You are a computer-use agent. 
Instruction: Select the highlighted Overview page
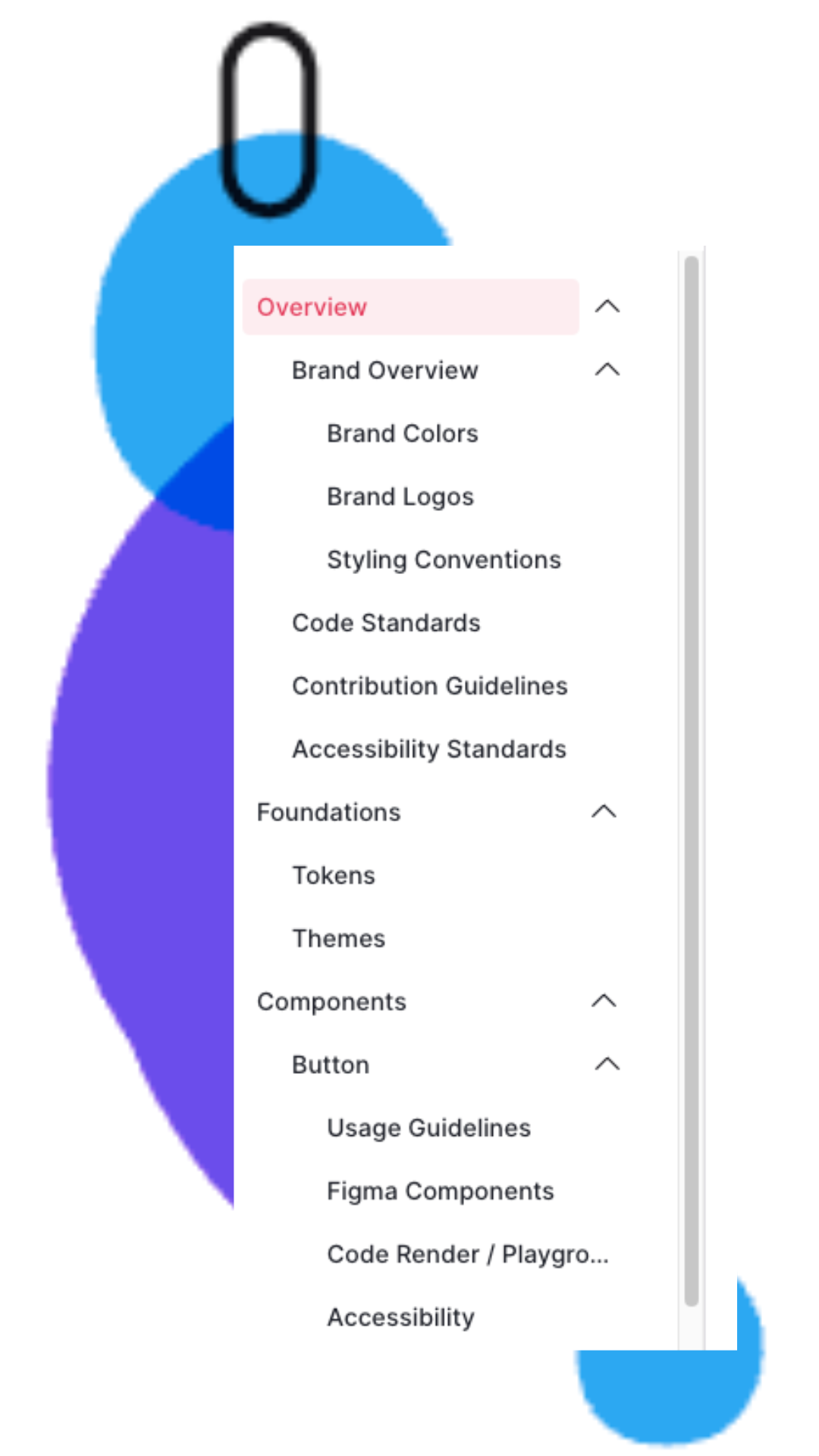pyautogui.click(x=312, y=306)
